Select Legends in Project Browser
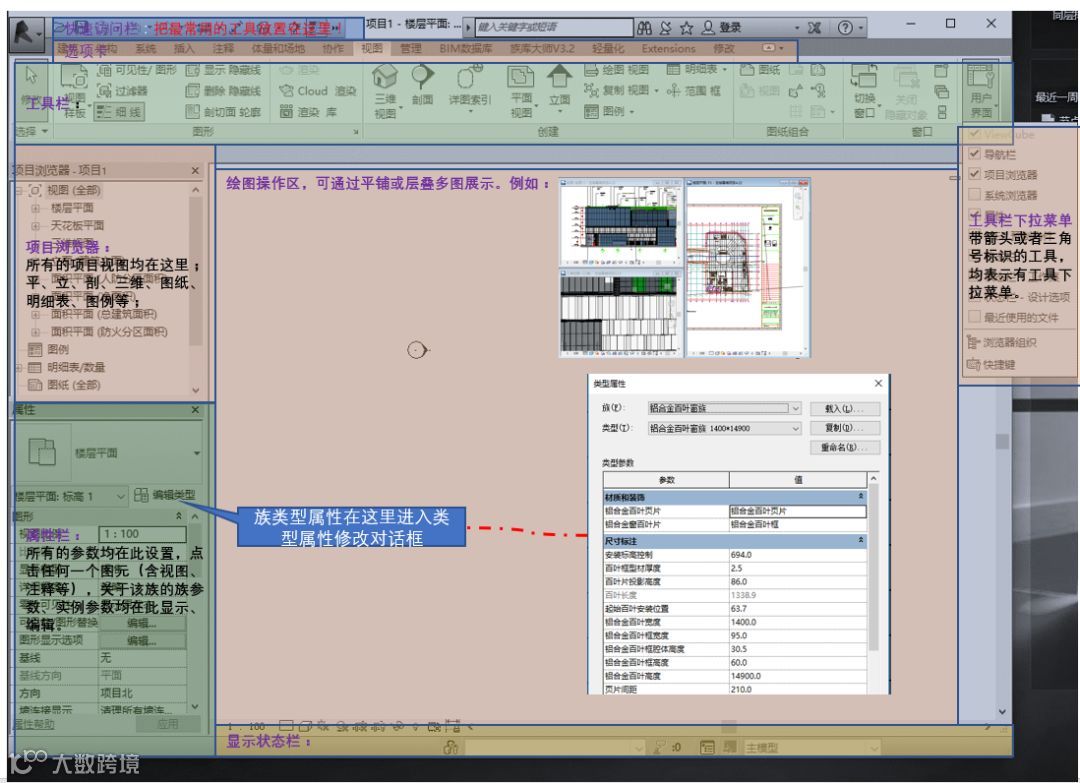 click(58, 350)
